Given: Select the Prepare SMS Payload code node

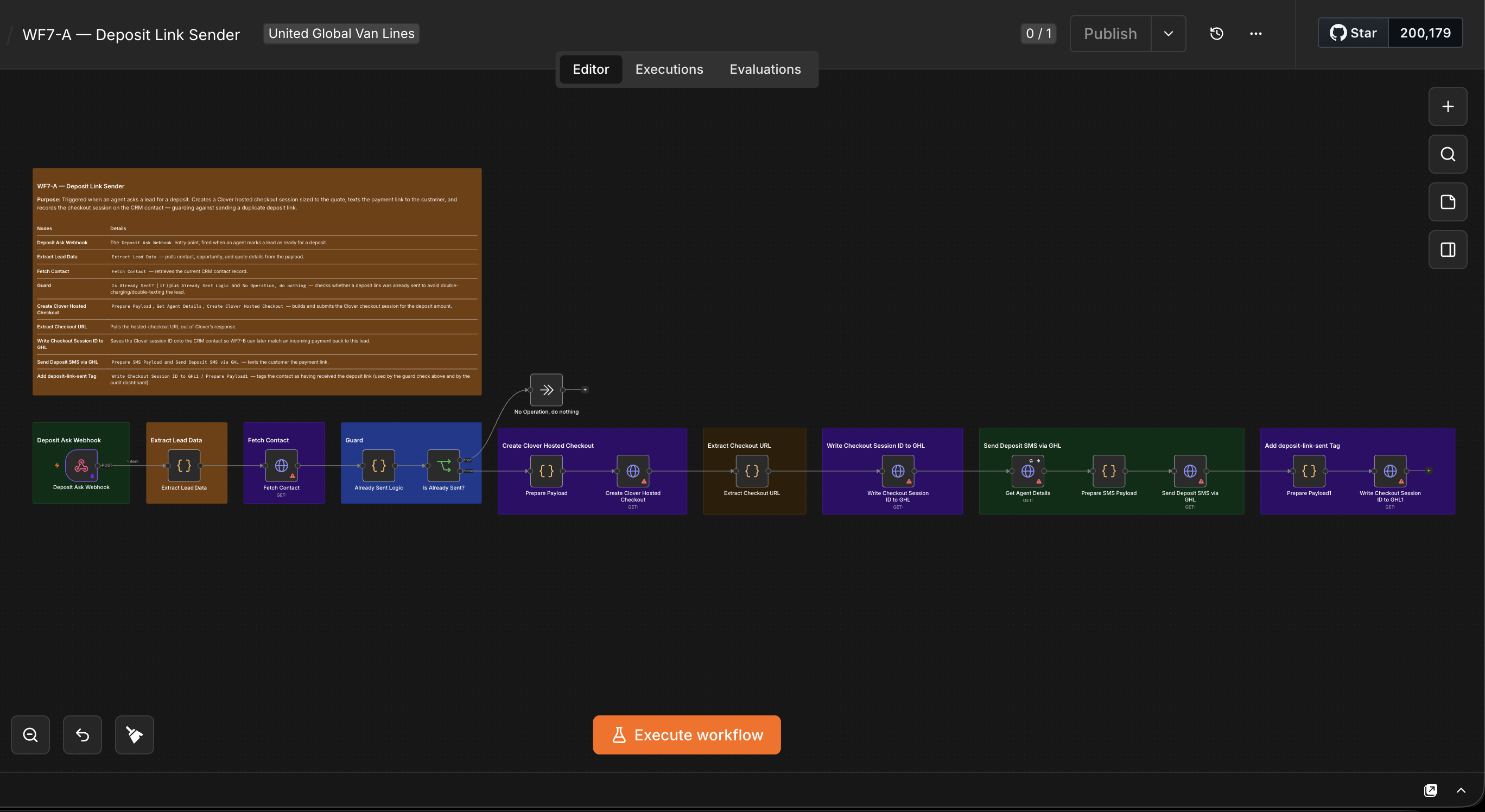Looking at the screenshot, I should [x=1109, y=471].
